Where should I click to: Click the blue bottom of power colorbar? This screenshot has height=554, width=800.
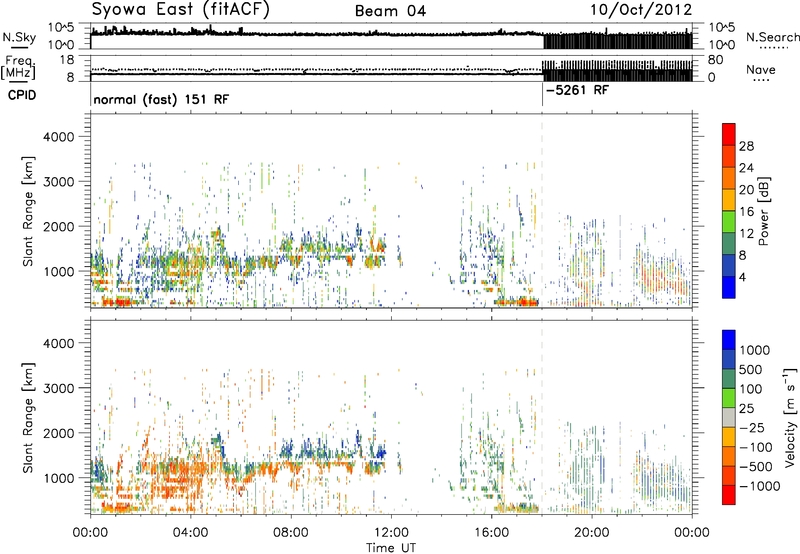(729, 287)
